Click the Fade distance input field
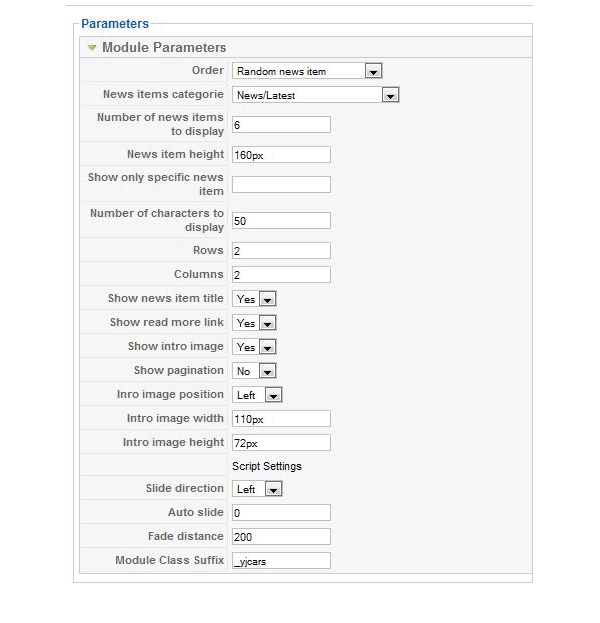 tap(281, 537)
